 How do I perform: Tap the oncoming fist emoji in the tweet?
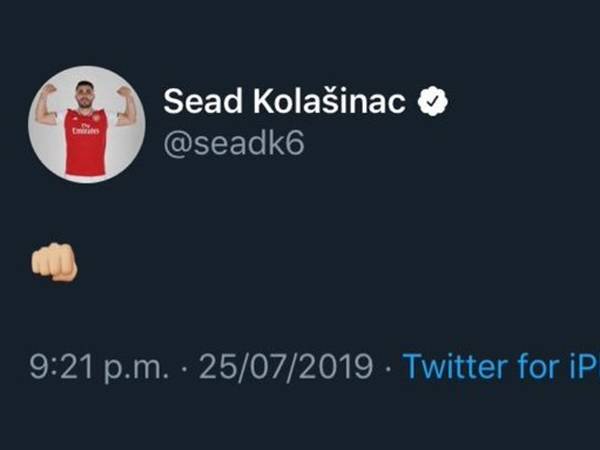click(55, 262)
